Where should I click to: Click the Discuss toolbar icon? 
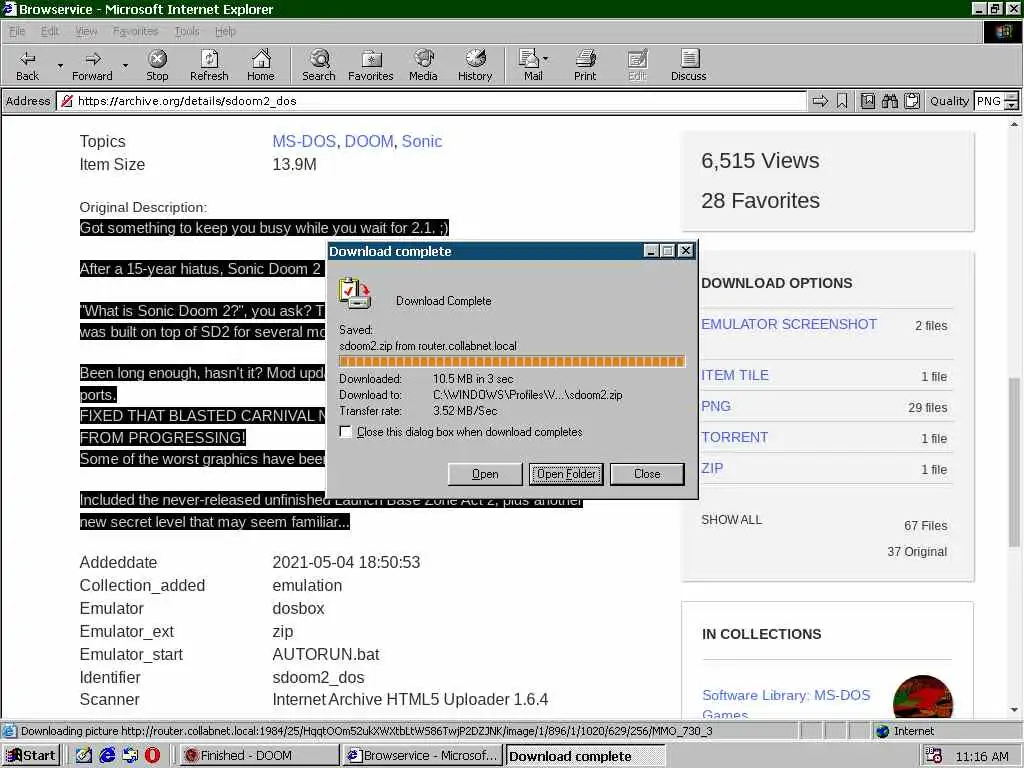(x=688, y=65)
